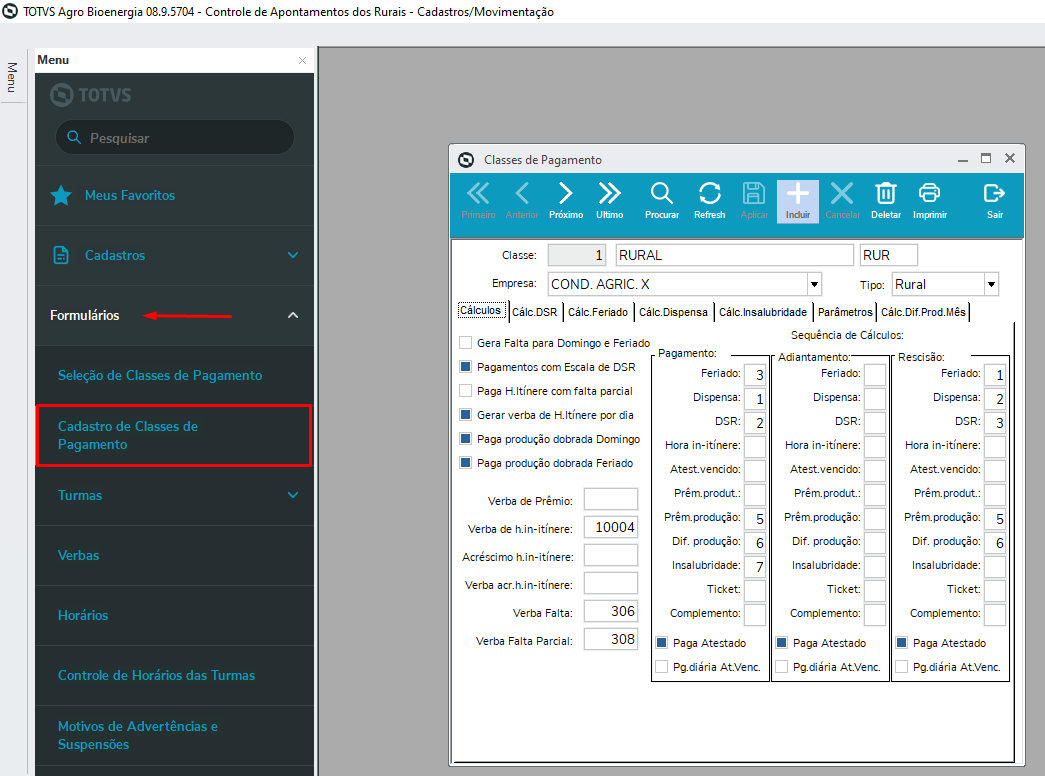
Task: Delete record with the Deletar icon
Action: pyautogui.click(x=885, y=200)
